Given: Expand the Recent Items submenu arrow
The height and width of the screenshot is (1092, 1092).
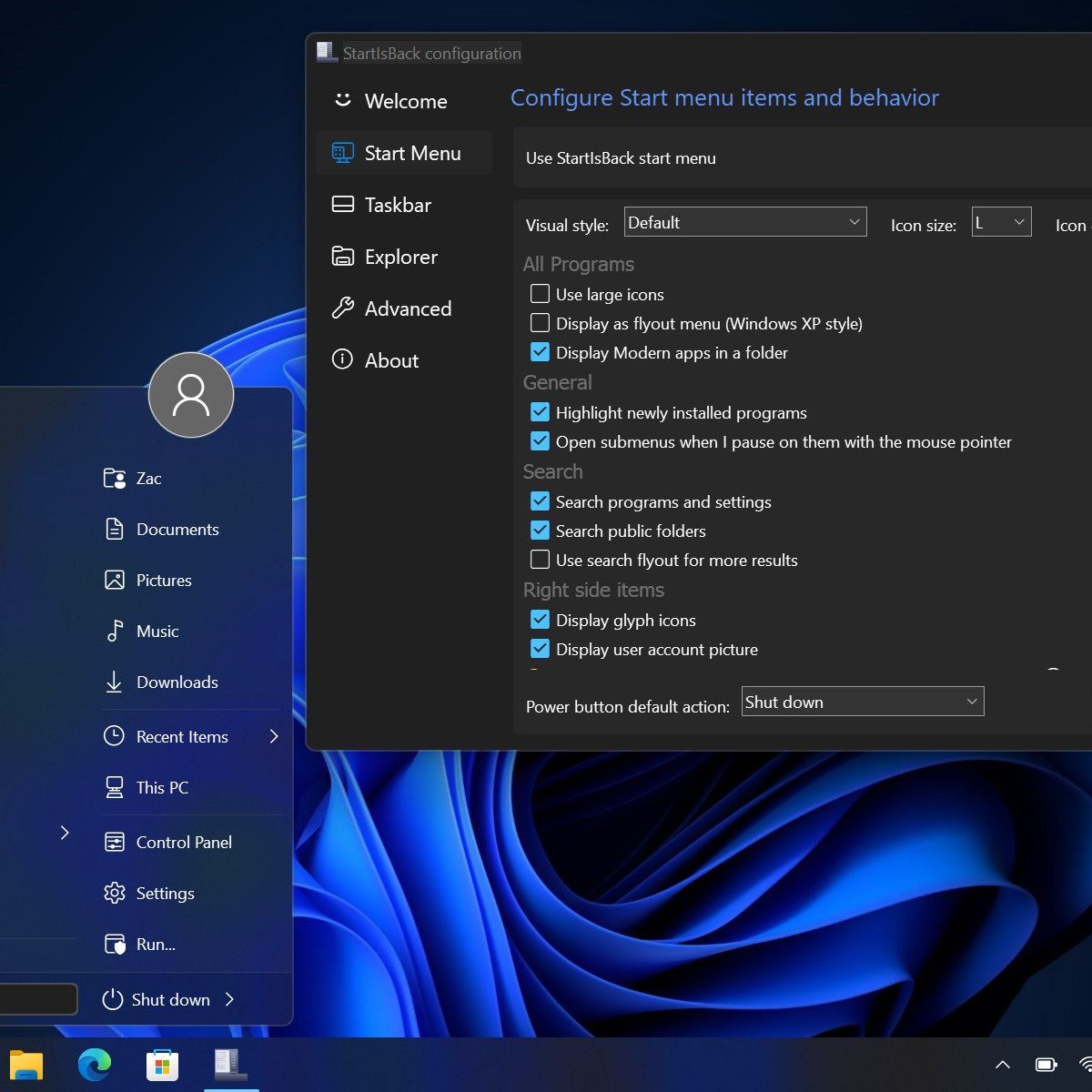Looking at the screenshot, I should (x=274, y=736).
